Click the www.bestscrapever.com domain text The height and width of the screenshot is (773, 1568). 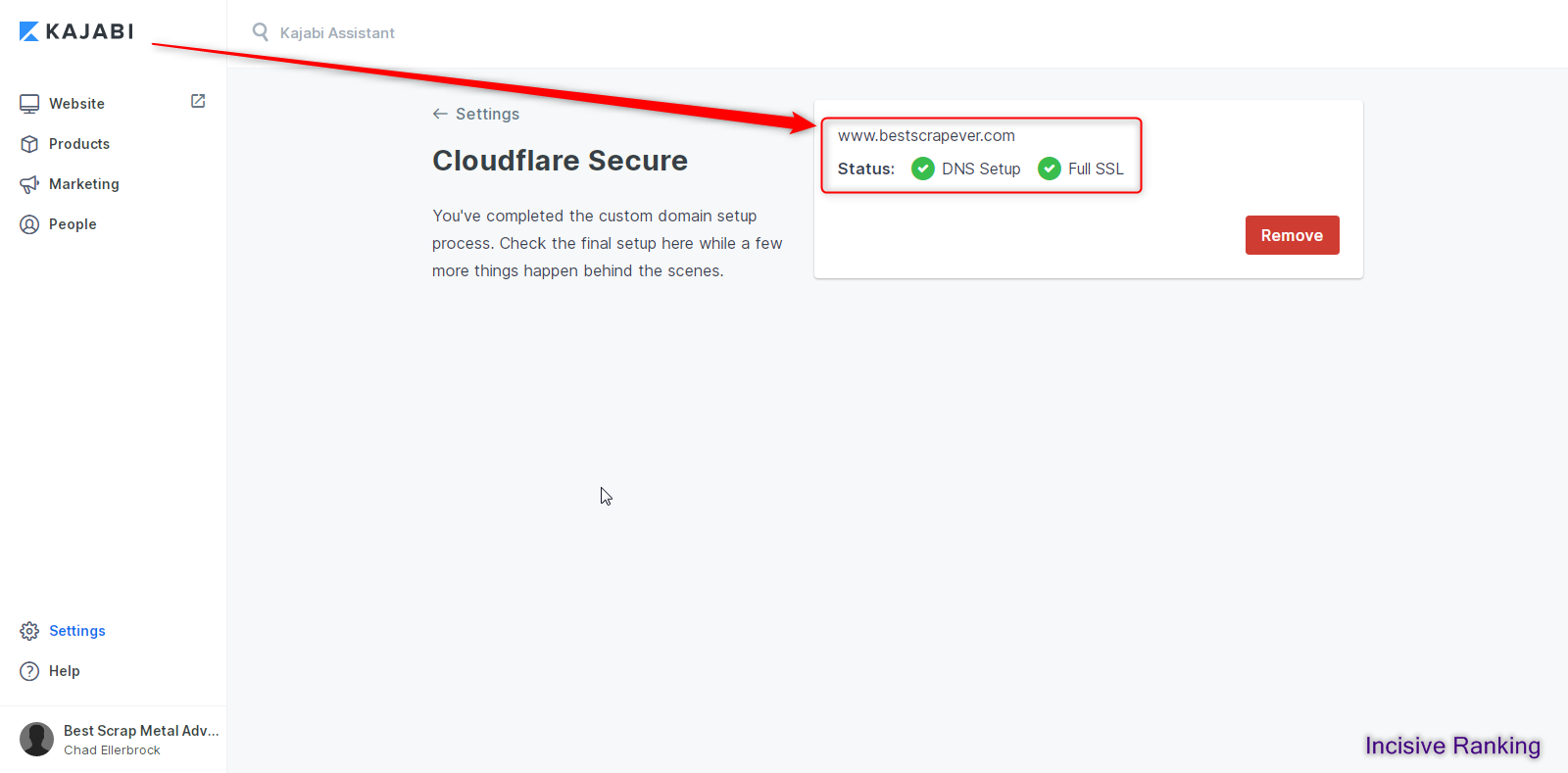point(926,135)
